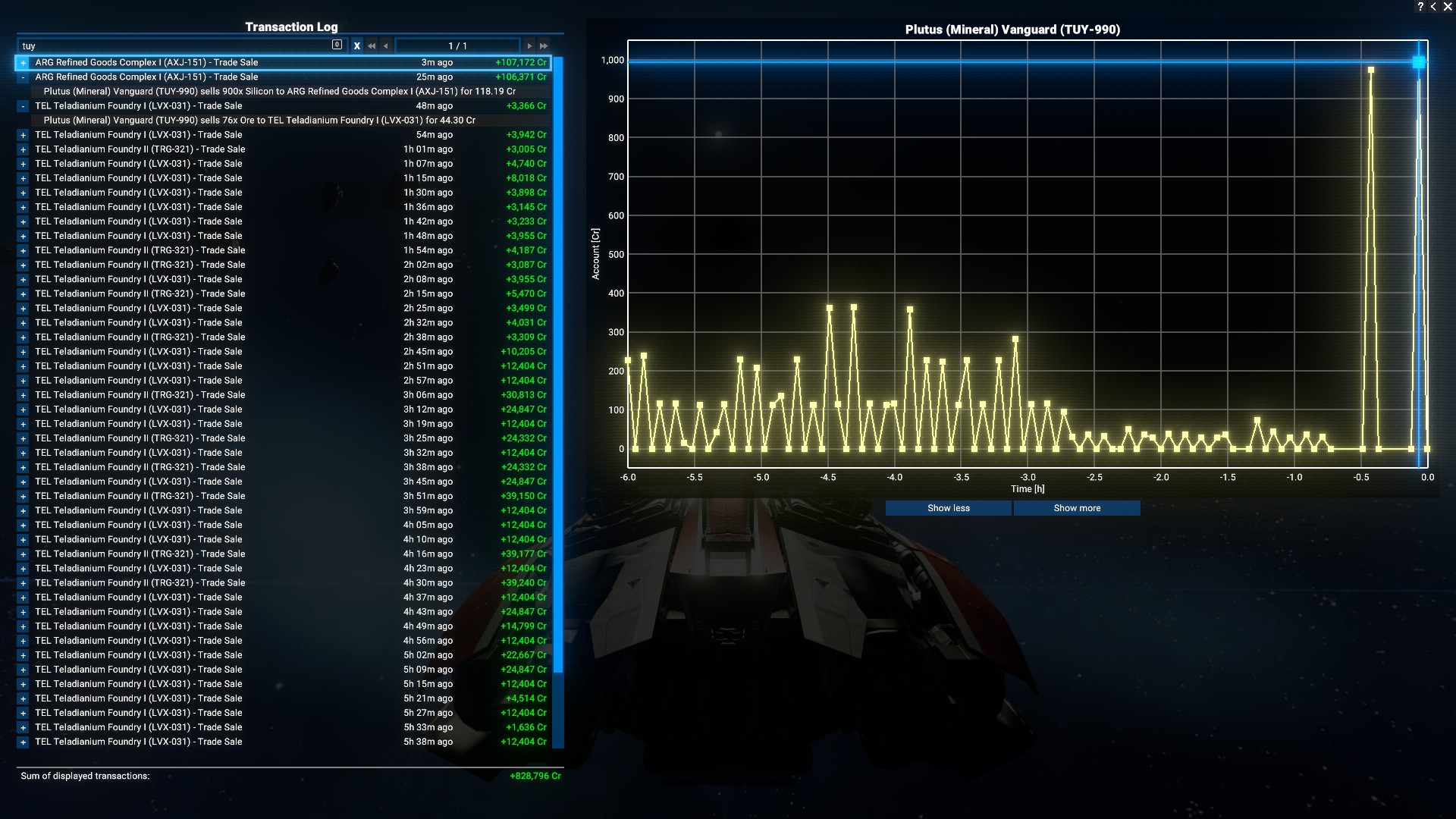
Task: Expand the Trade Sale entry from 1h 48m ago
Action: click(23, 236)
